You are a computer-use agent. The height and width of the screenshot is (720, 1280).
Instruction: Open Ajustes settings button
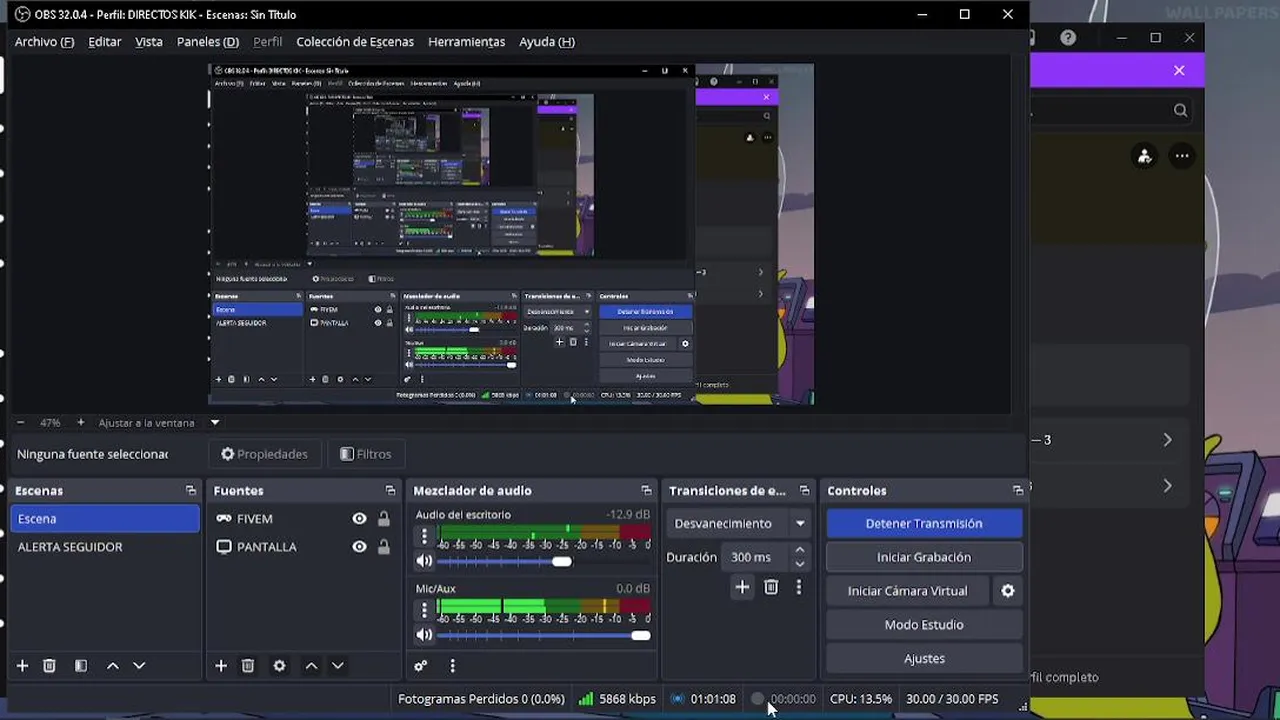click(924, 659)
